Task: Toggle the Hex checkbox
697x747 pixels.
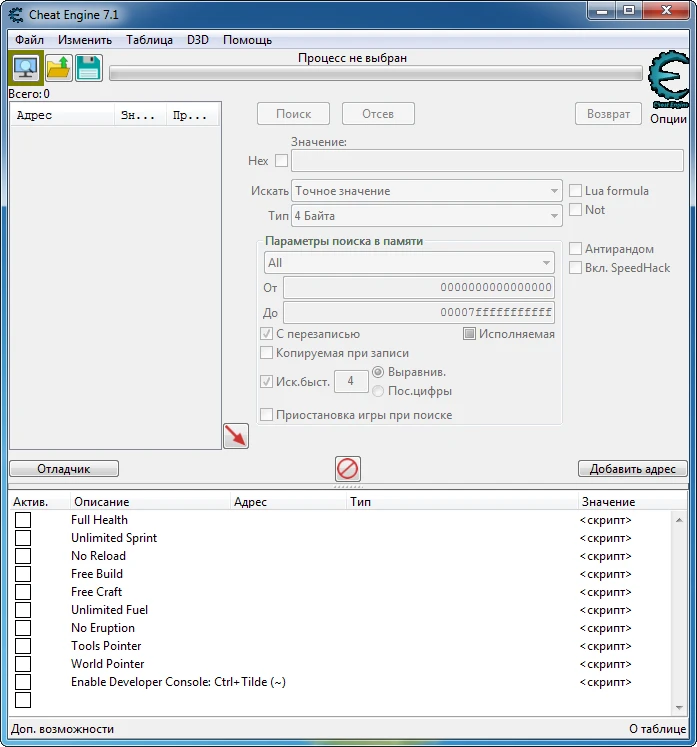Action: point(282,161)
